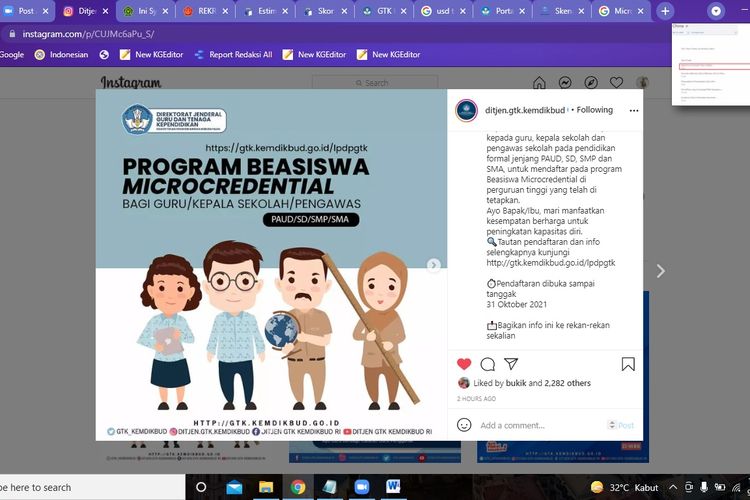Open the Explore compass icon
Image resolution: width=750 pixels, height=500 pixels.
(591, 83)
